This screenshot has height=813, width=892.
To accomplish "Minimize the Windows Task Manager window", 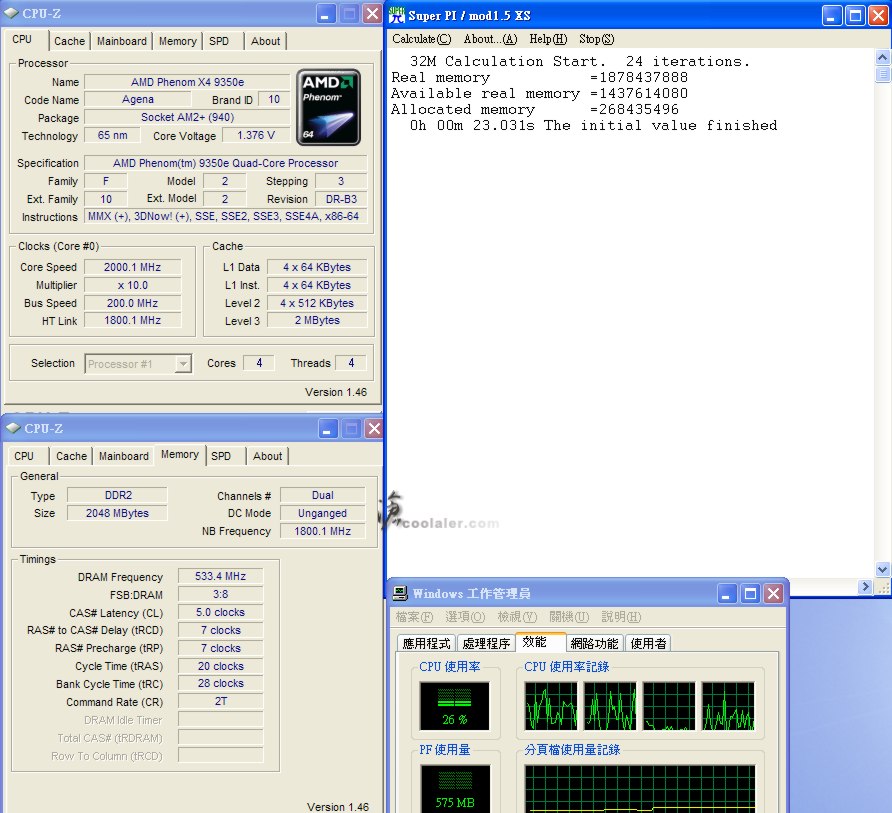I will click(x=726, y=594).
